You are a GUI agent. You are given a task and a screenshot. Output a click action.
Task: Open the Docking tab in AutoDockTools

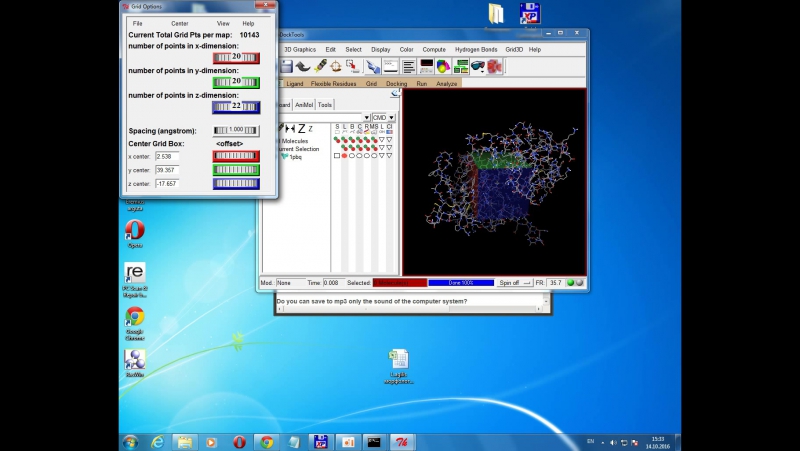(396, 84)
